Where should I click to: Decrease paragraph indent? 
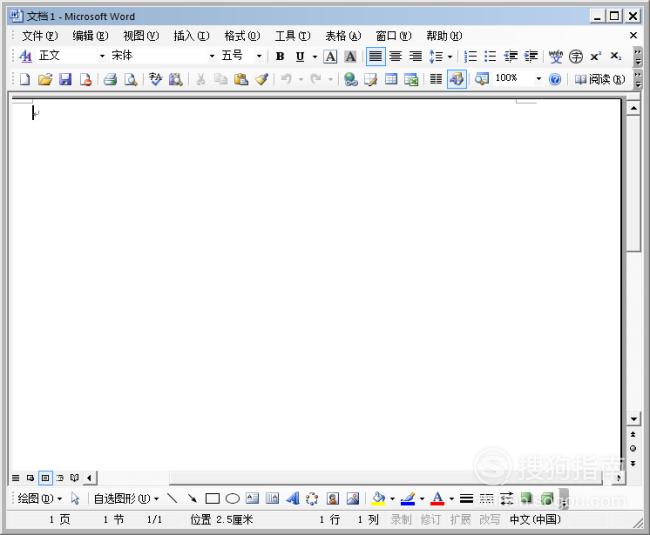tap(511, 56)
